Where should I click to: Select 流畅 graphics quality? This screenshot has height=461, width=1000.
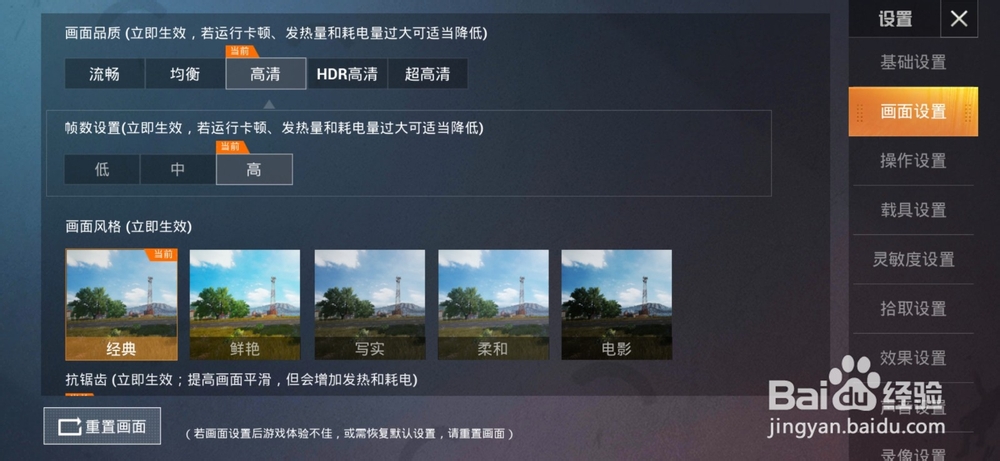point(105,74)
